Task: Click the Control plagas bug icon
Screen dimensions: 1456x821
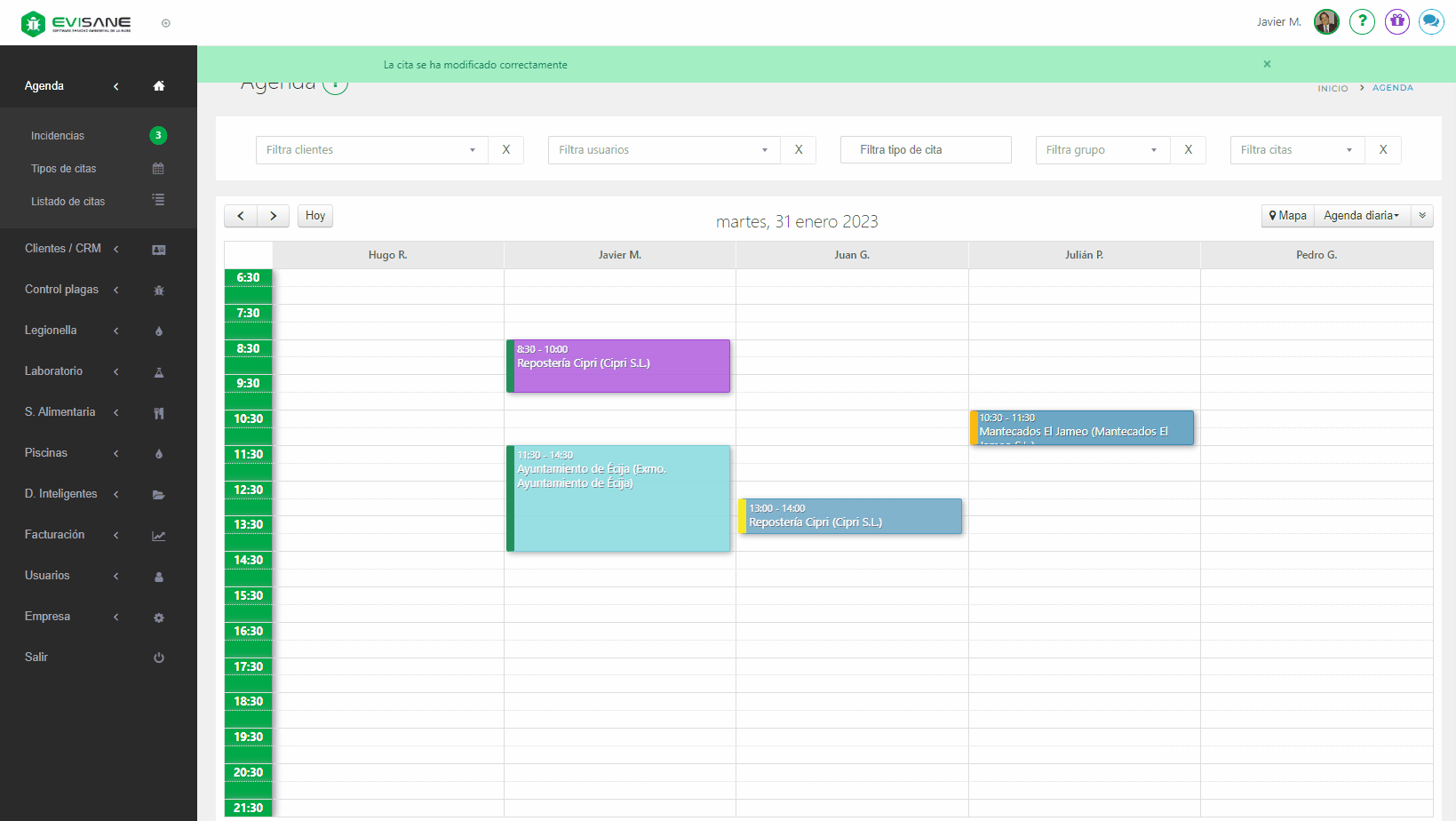Action: [159, 291]
